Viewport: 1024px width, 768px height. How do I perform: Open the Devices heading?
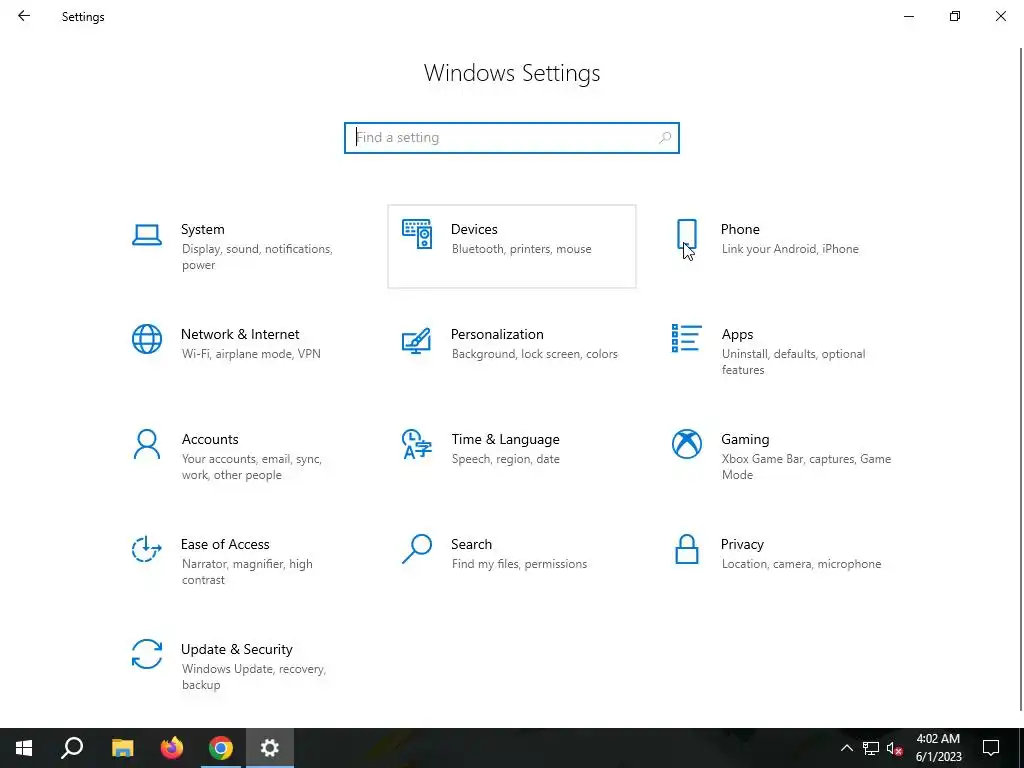[x=474, y=229]
